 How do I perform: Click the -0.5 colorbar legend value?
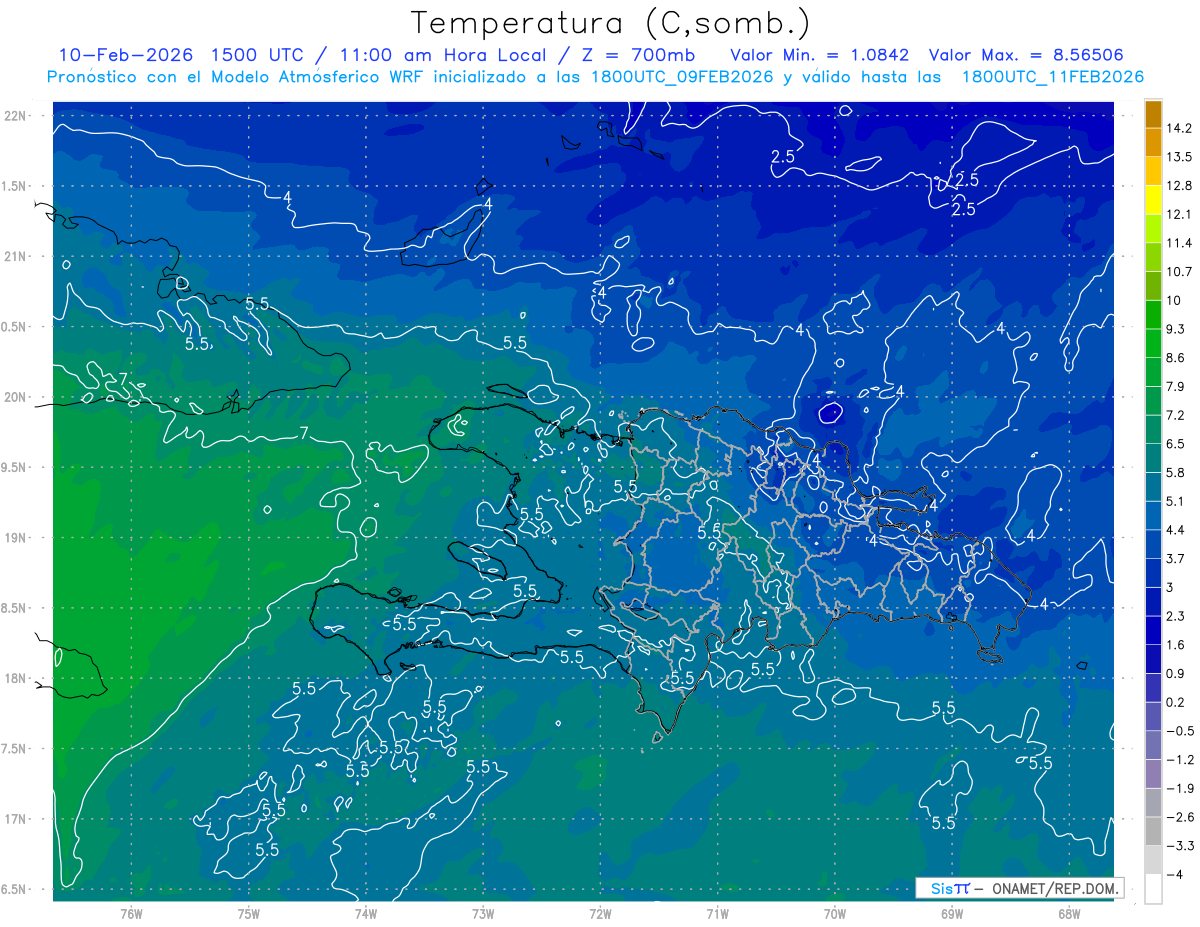[1180, 730]
